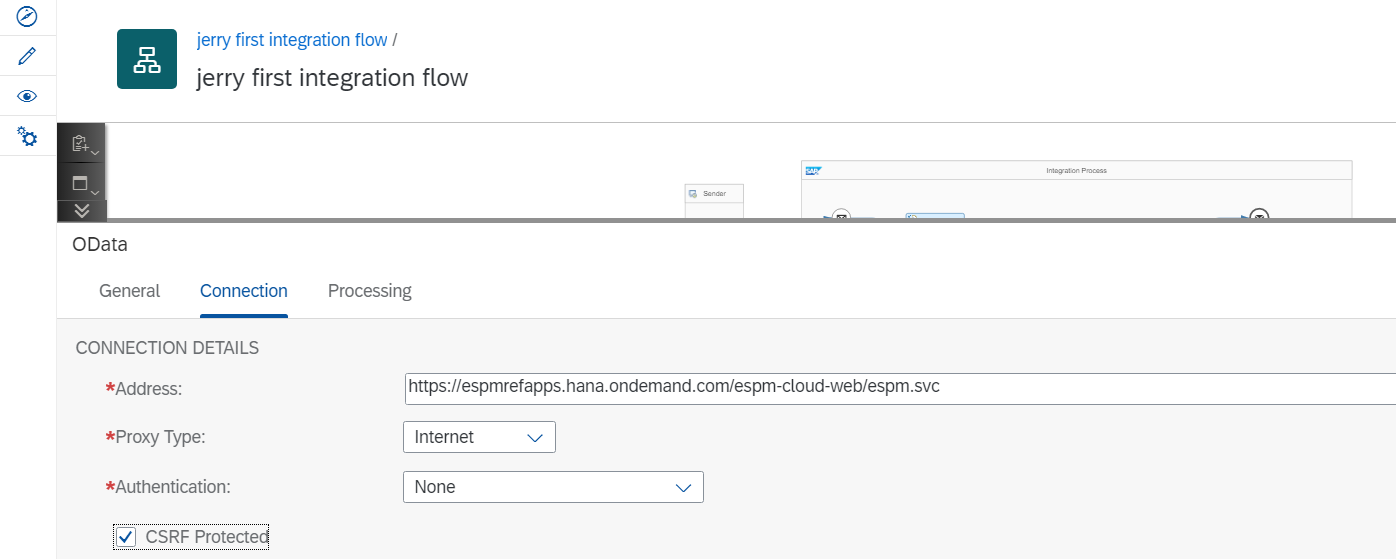Click the start message event in Integration Process

pos(841,216)
